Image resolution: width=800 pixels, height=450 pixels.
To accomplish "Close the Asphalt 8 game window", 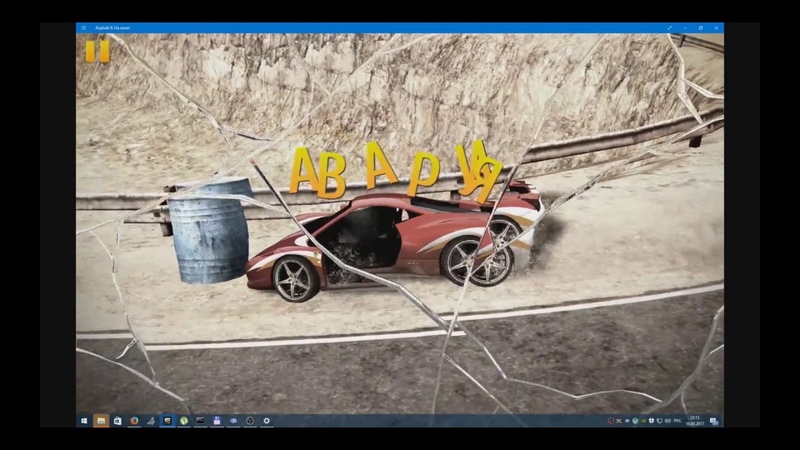I will pos(716,28).
